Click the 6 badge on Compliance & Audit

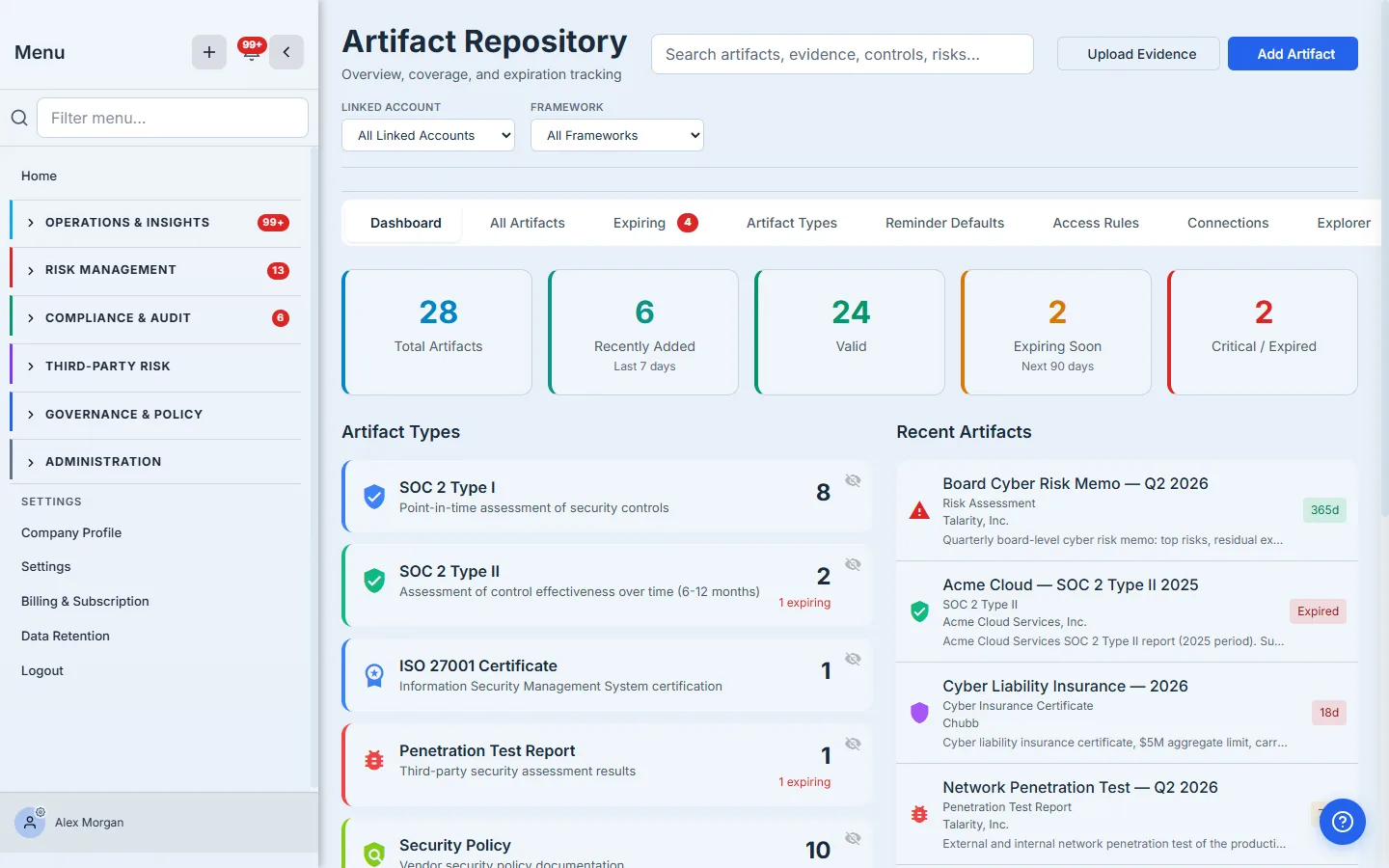281,318
